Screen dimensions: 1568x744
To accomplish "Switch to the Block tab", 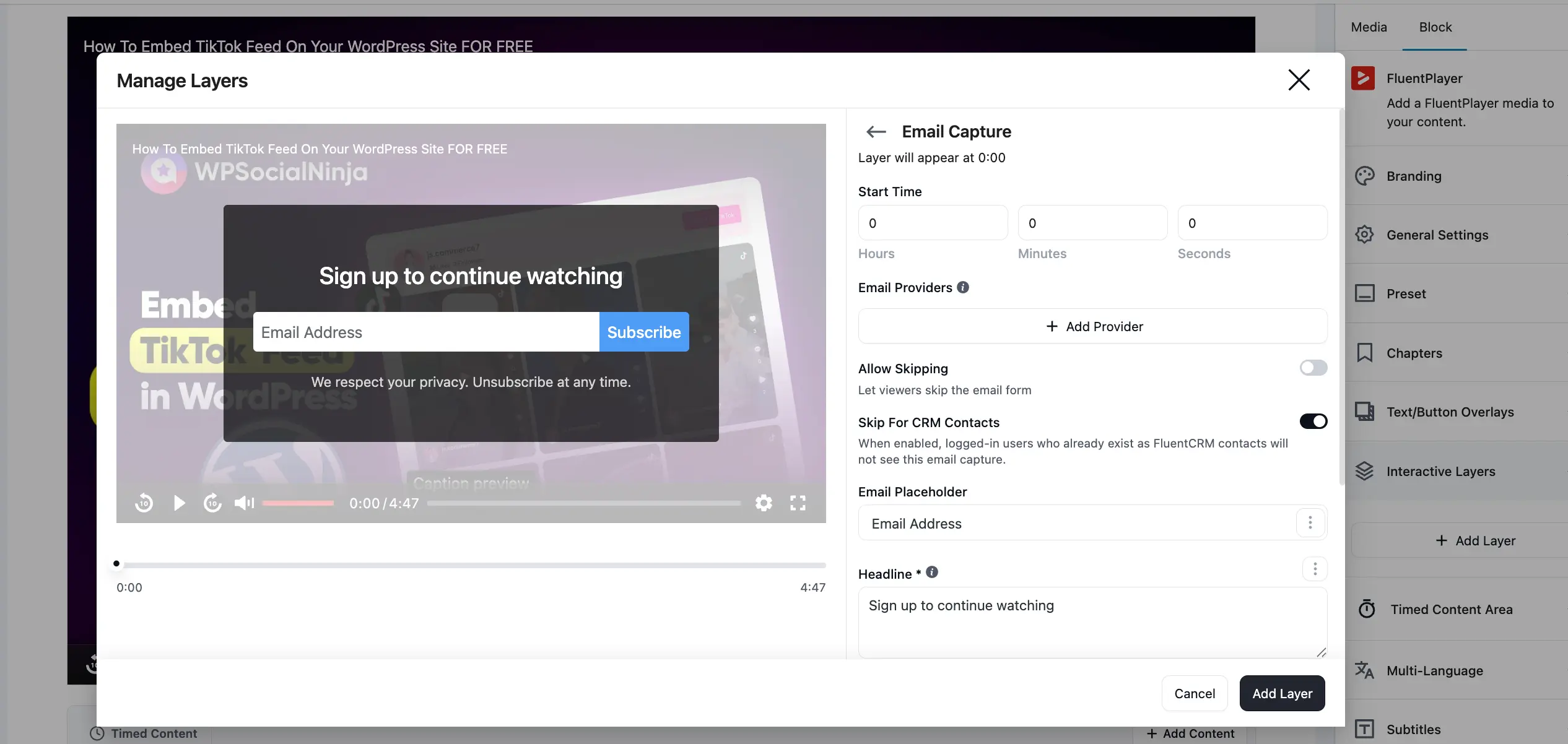I will pos(1435,27).
